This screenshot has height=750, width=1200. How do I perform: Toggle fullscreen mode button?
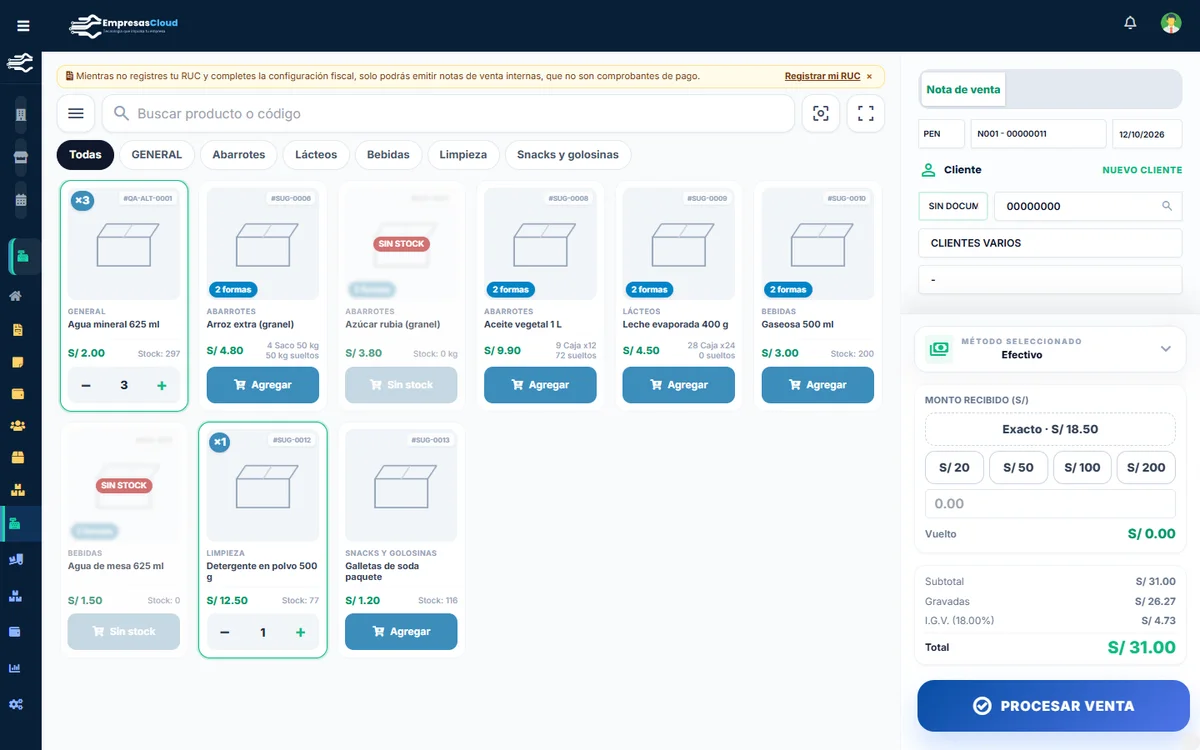click(866, 113)
